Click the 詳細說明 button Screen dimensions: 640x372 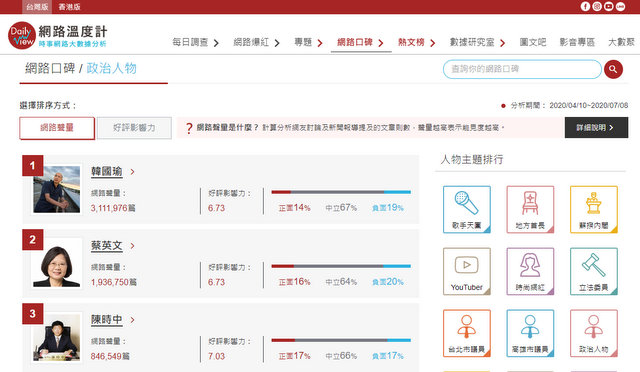596,127
